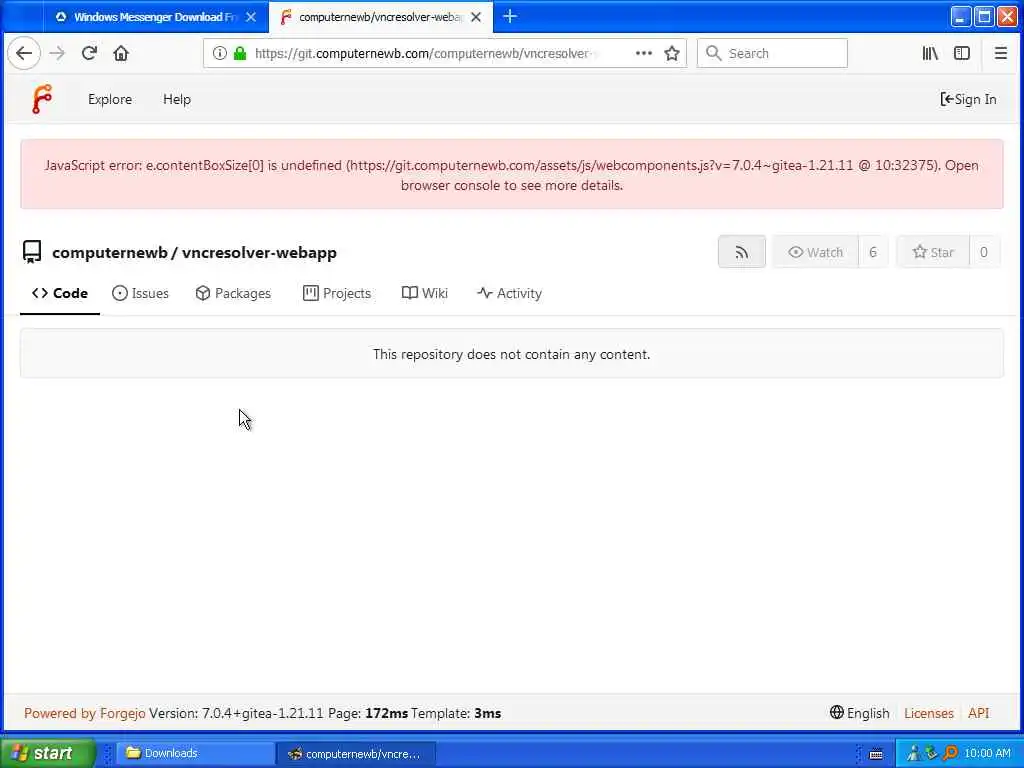
Task: Click the Watch button
Action: (x=816, y=252)
